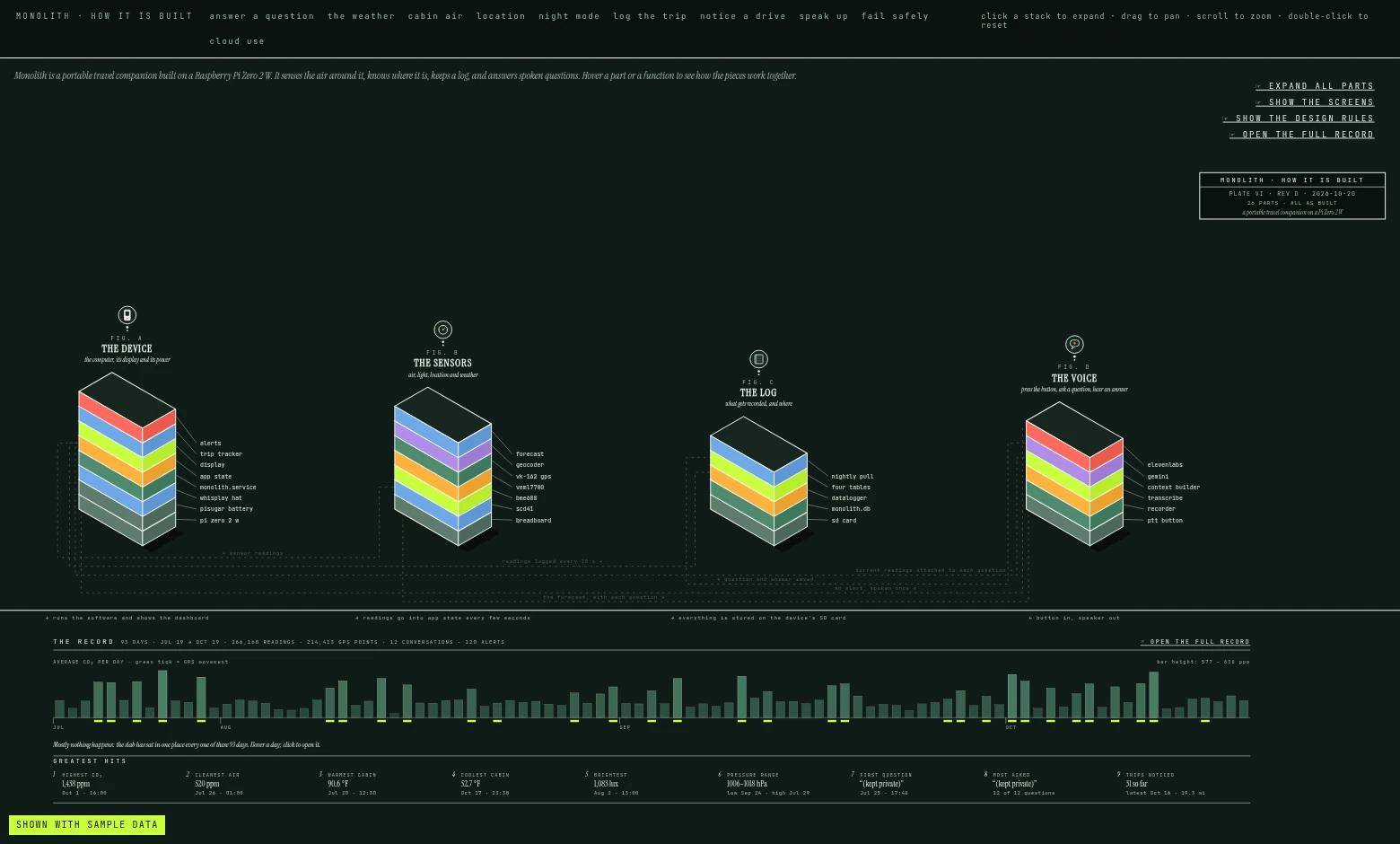Click the 'Shown with sample data' badge

pos(87,824)
